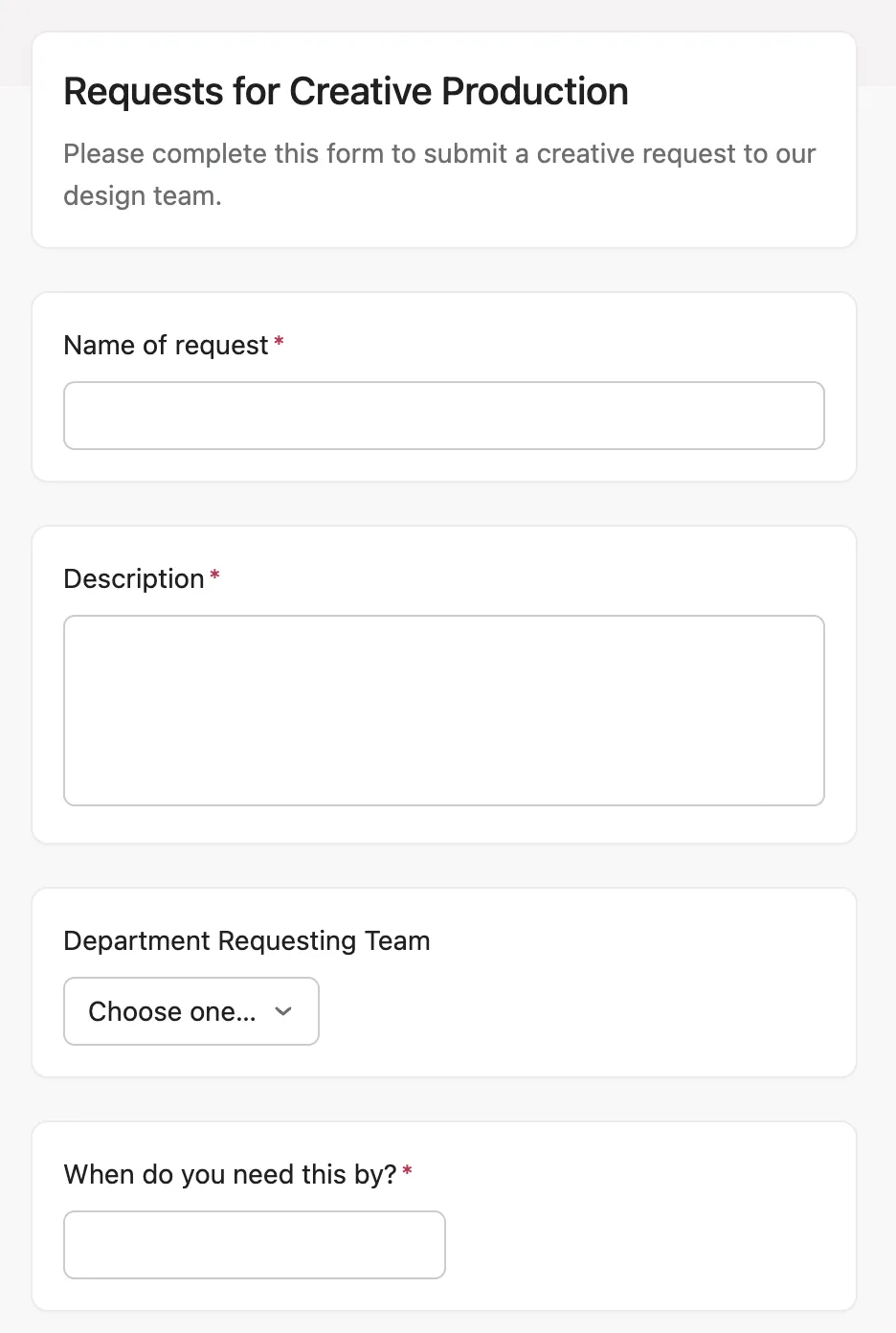
Task: Focus the Description text area
Action: [x=444, y=711]
